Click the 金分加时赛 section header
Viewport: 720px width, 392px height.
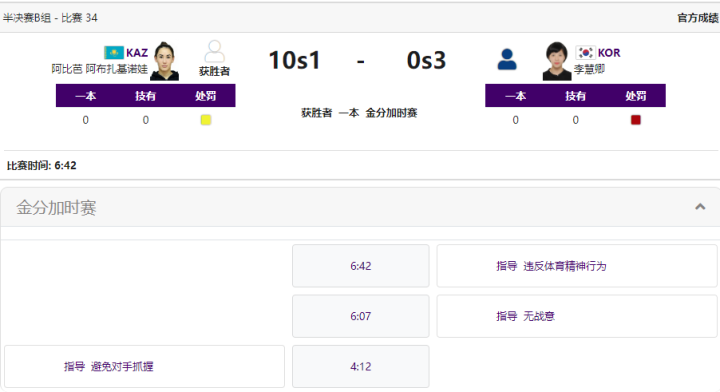point(360,207)
